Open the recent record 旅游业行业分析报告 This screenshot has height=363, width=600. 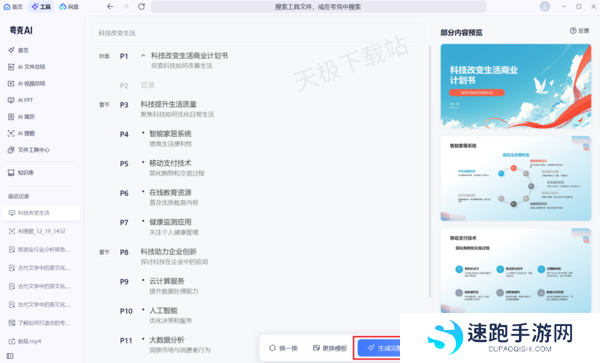pyautogui.click(x=39, y=250)
